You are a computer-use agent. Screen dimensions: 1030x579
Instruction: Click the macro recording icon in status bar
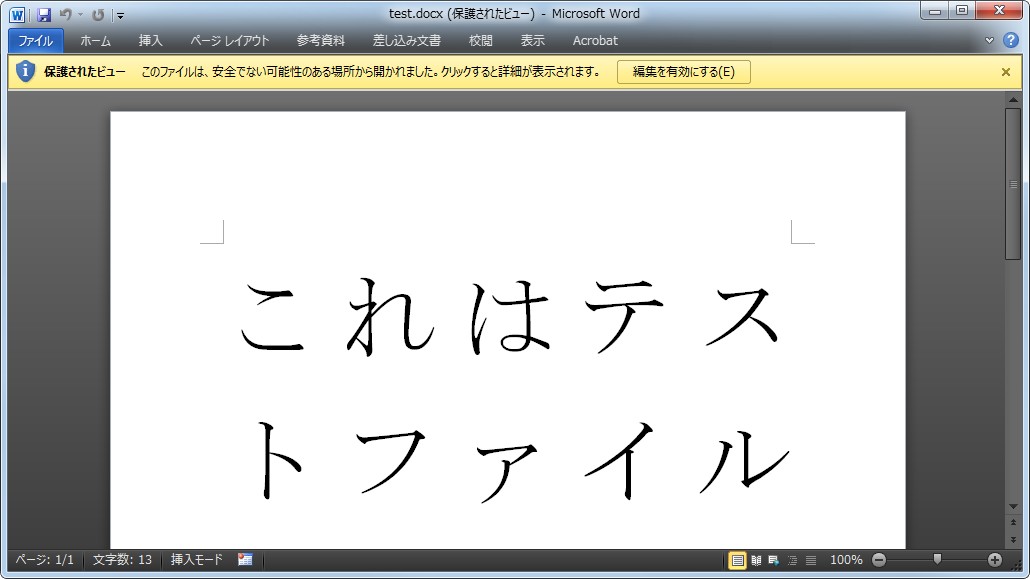[245, 560]
